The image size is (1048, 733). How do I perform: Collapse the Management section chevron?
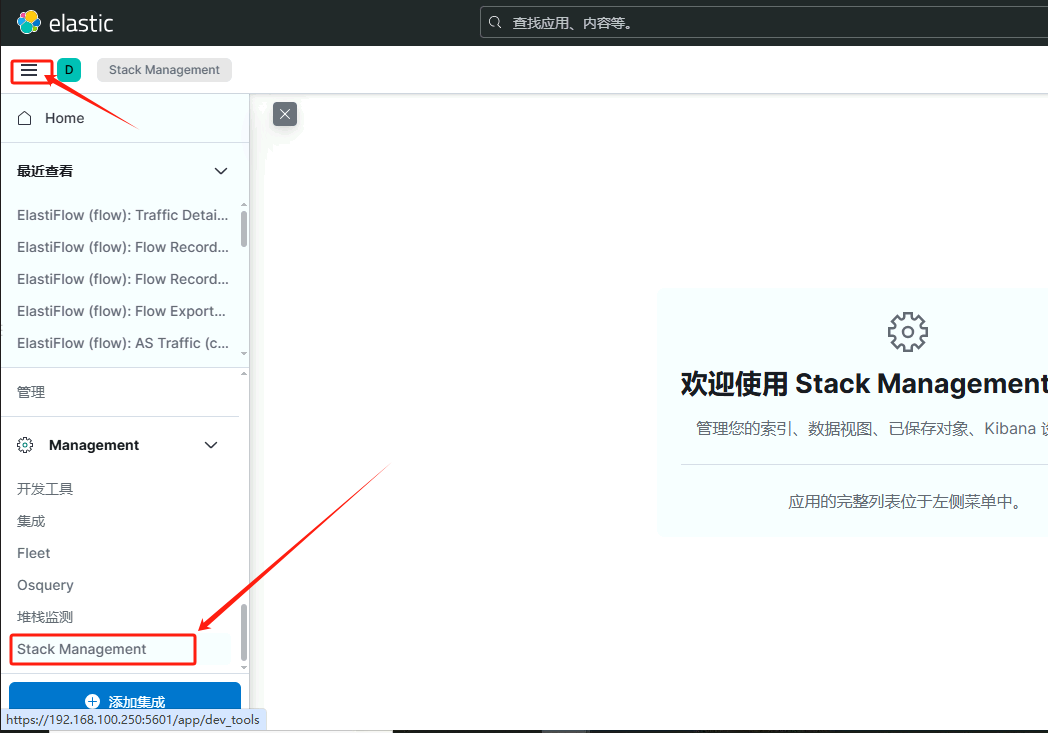211,445
